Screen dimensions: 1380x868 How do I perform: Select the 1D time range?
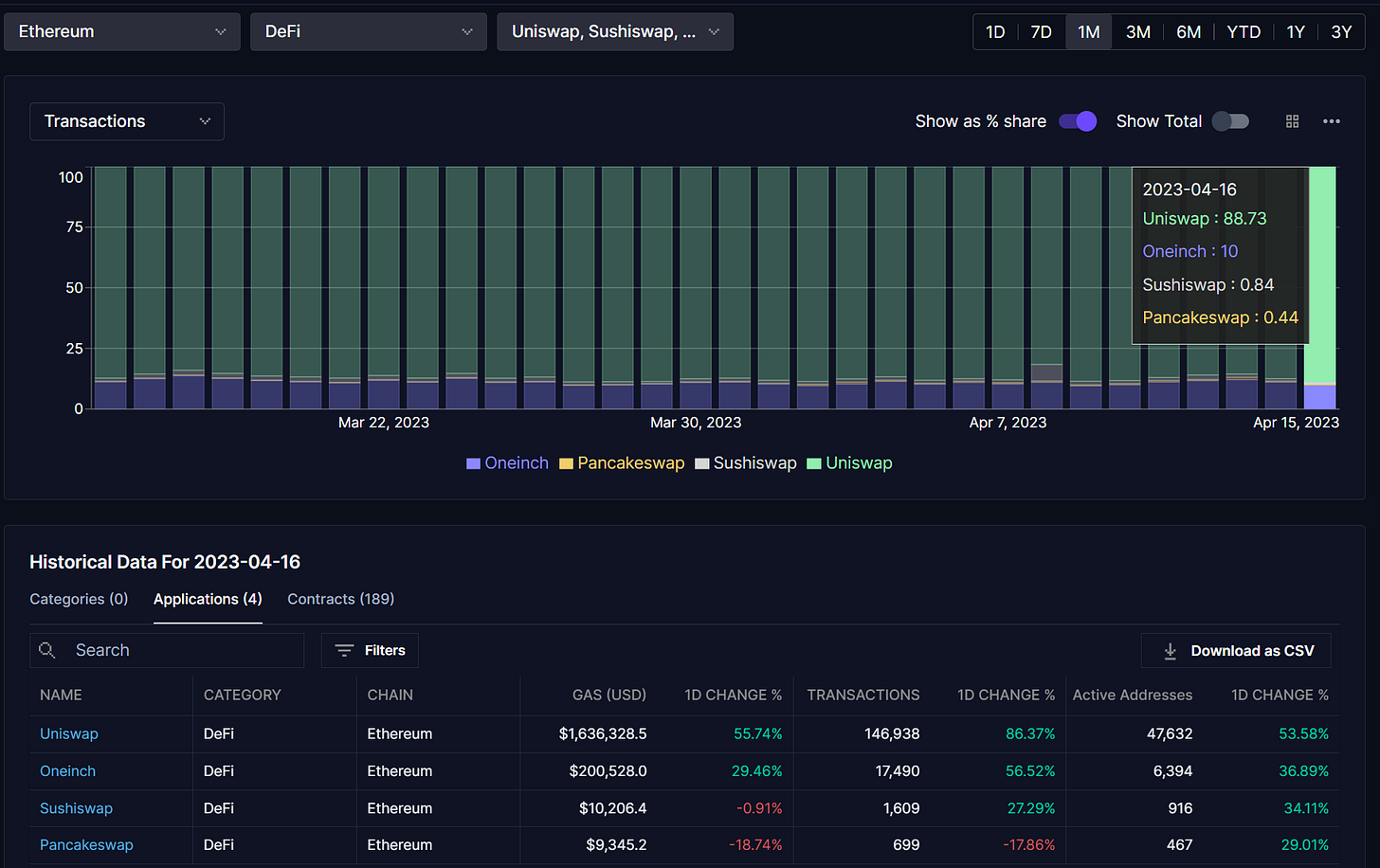[x=995, y=32]
